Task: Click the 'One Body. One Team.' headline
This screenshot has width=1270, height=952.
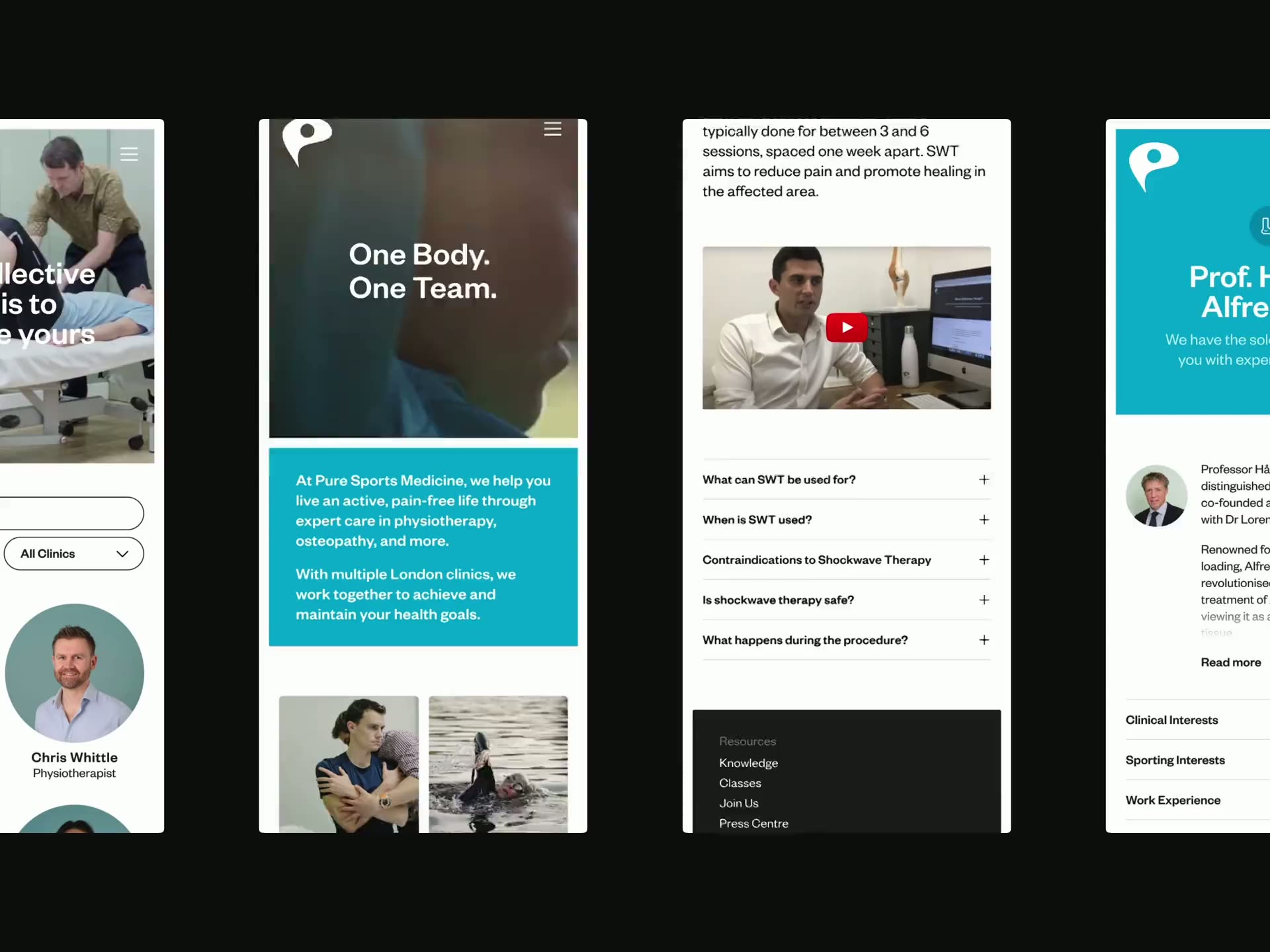Action: (423, 271)
